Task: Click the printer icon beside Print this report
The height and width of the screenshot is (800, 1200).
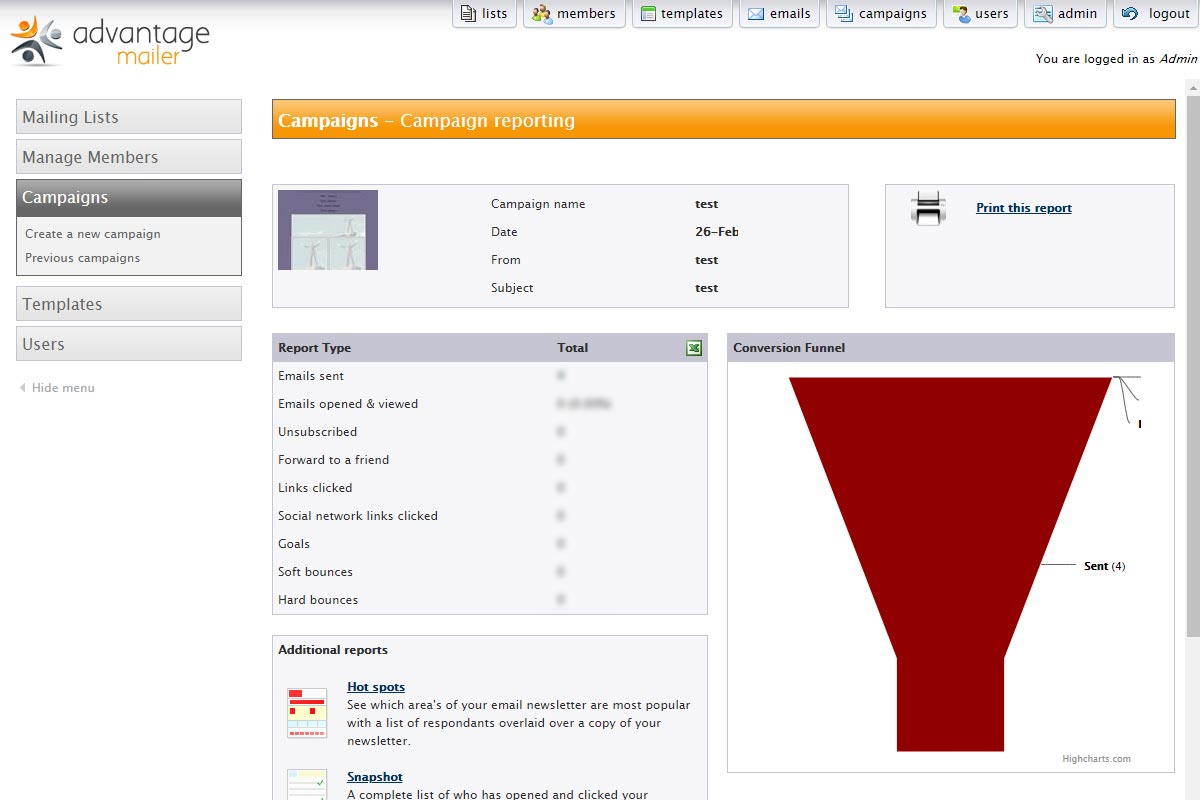Action: pos(928,209)
